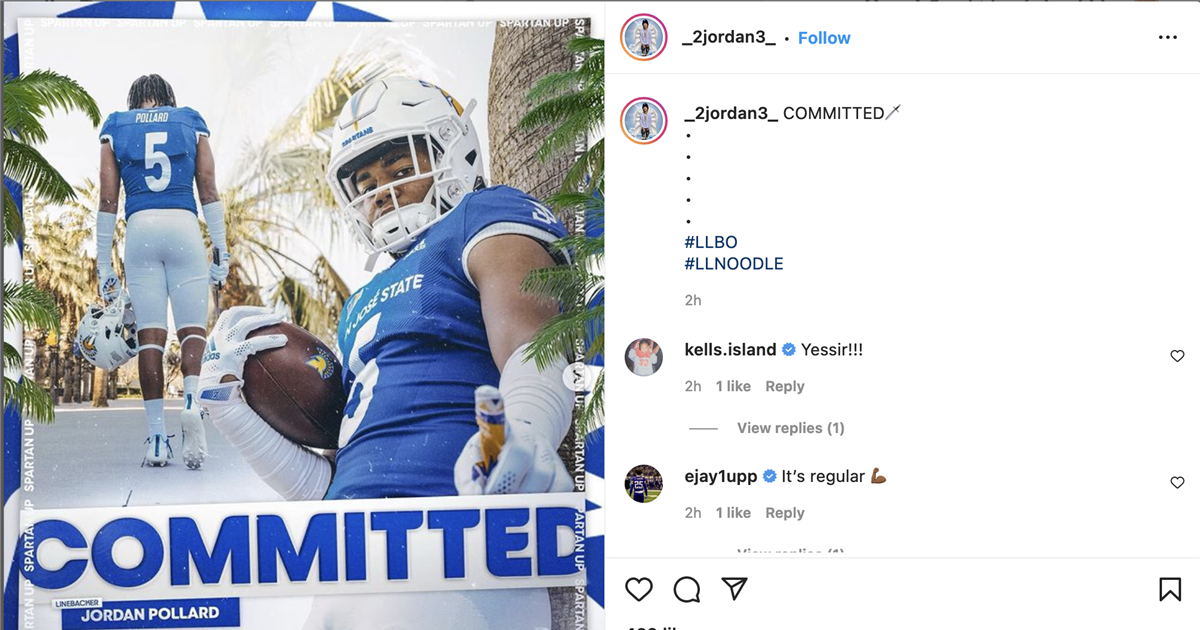Save post with bookmark icon
The image size is (1200, 630).
coord(1169,589)
